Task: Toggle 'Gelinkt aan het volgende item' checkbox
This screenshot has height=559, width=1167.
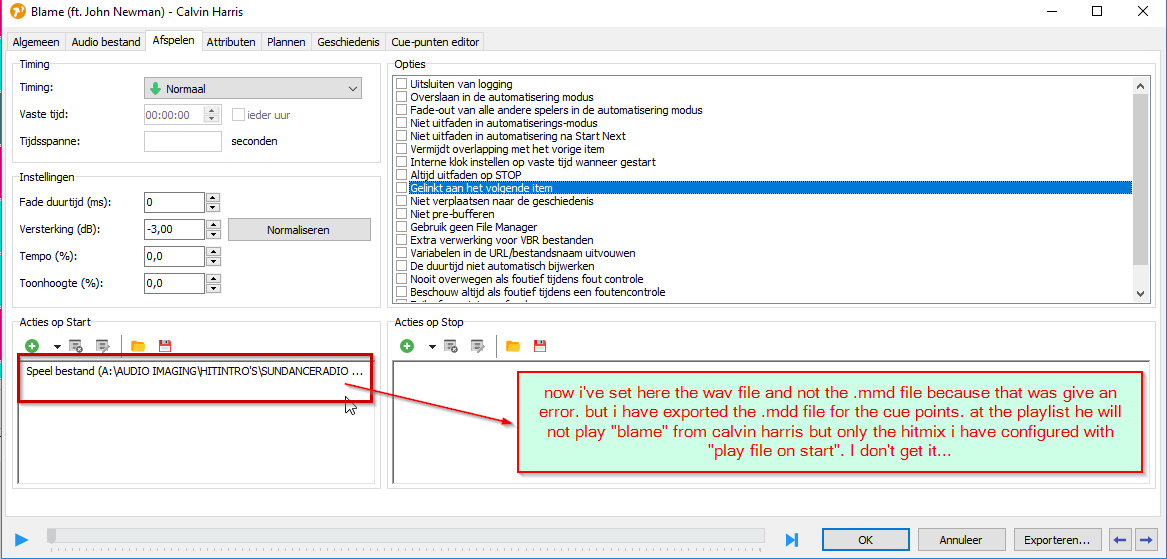Action: pos(402,188)
